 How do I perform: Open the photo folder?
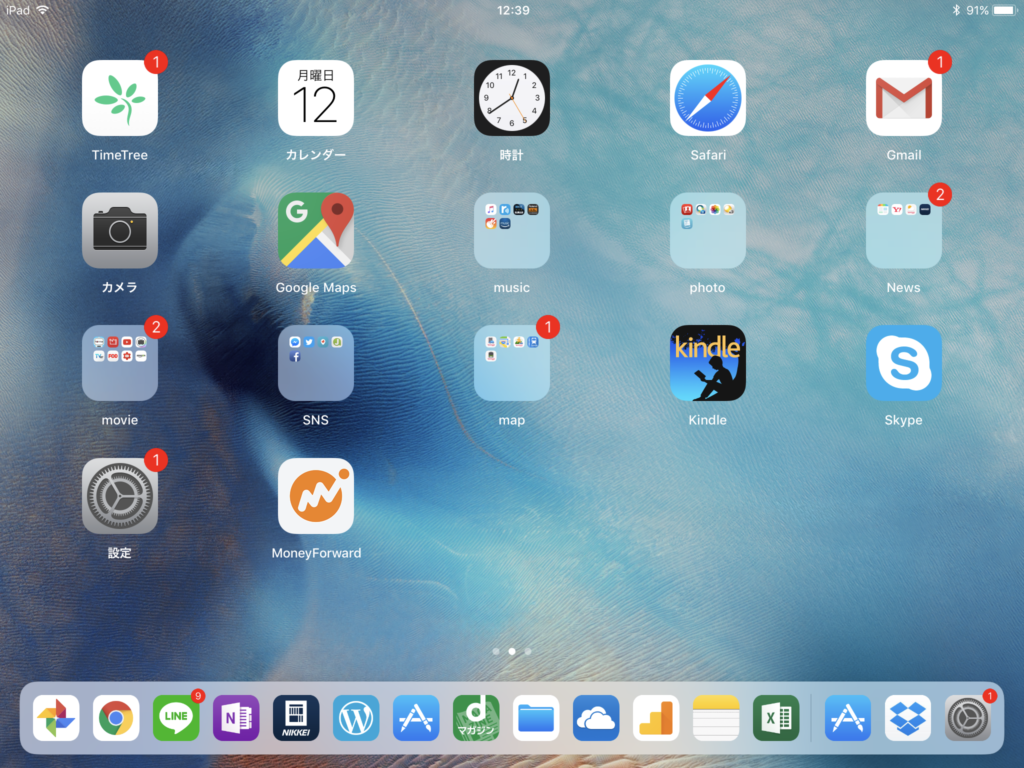click(707, 231)
